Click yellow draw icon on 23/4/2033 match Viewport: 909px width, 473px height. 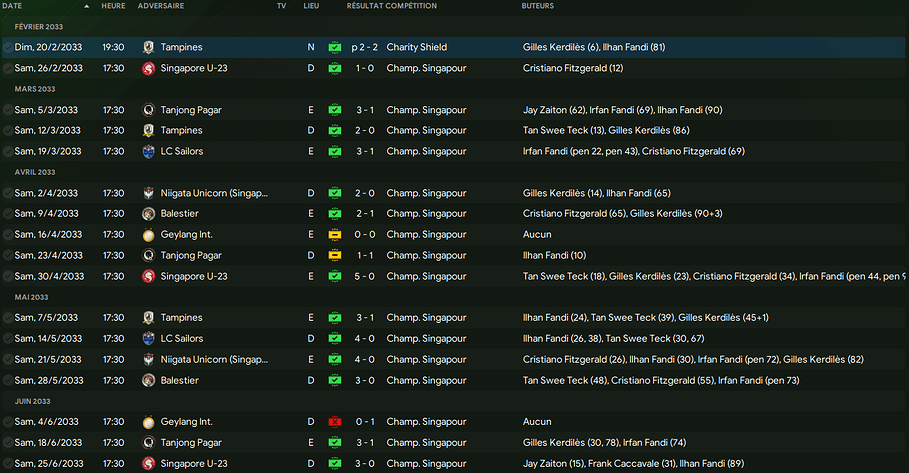tap(334, 255)
